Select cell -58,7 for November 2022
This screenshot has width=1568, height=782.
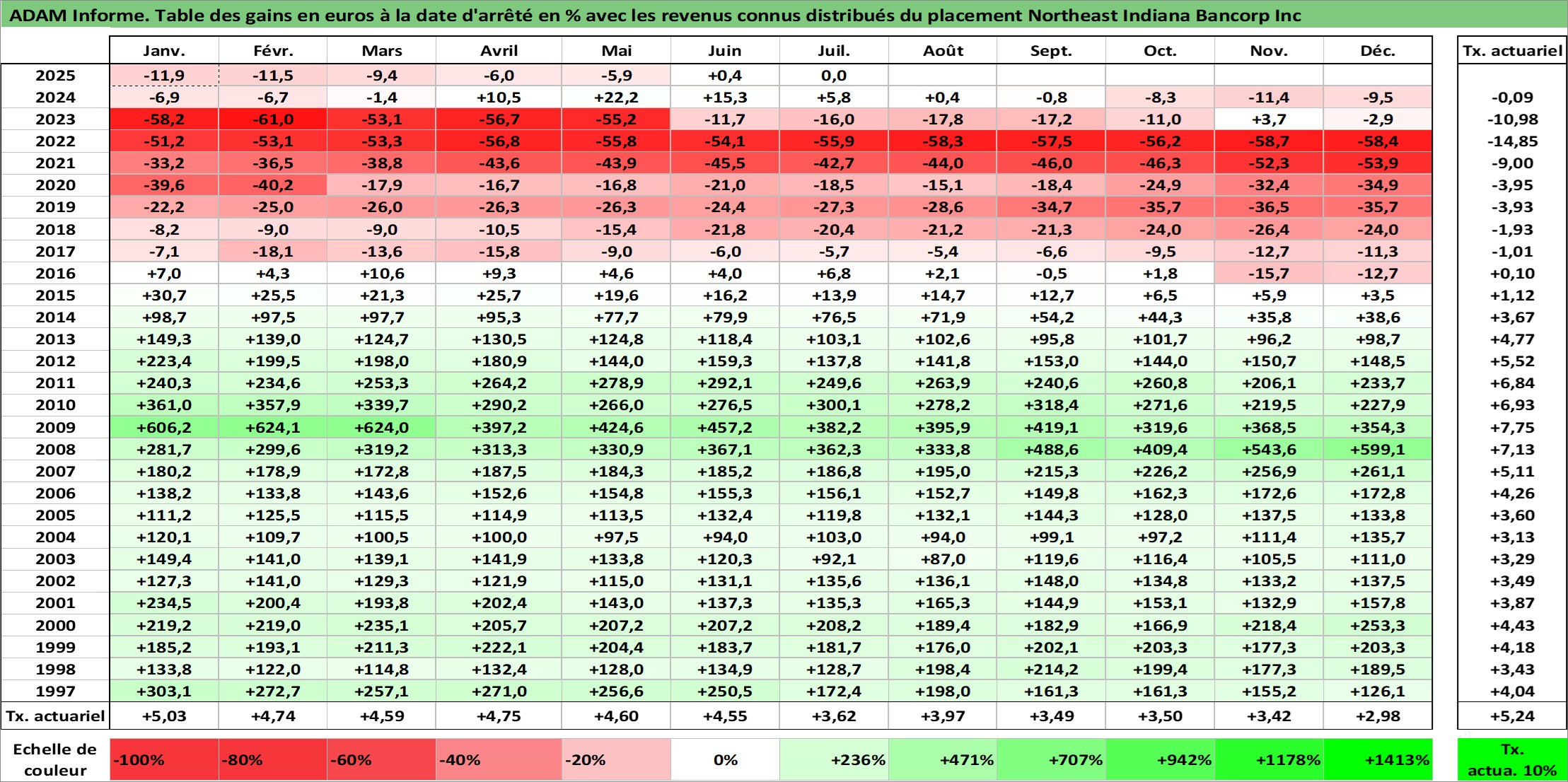click(x=1269, y=141)
